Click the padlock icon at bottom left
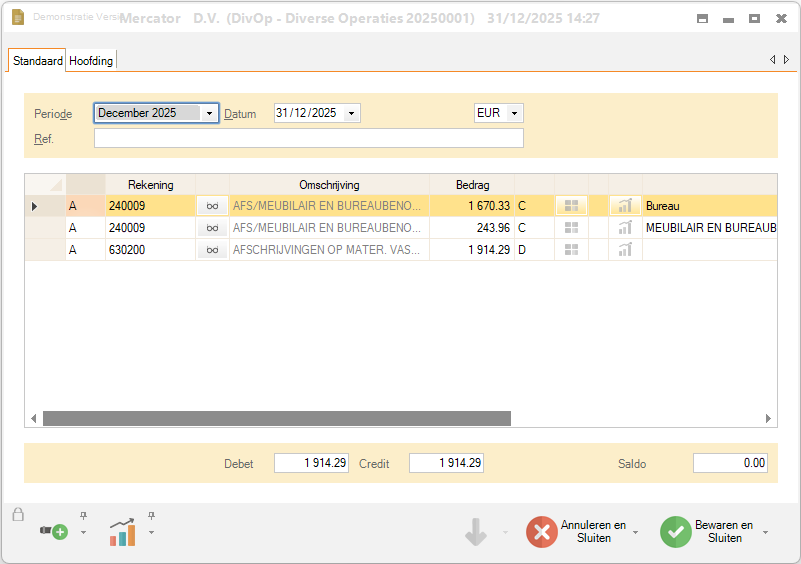 click(18, 515)
